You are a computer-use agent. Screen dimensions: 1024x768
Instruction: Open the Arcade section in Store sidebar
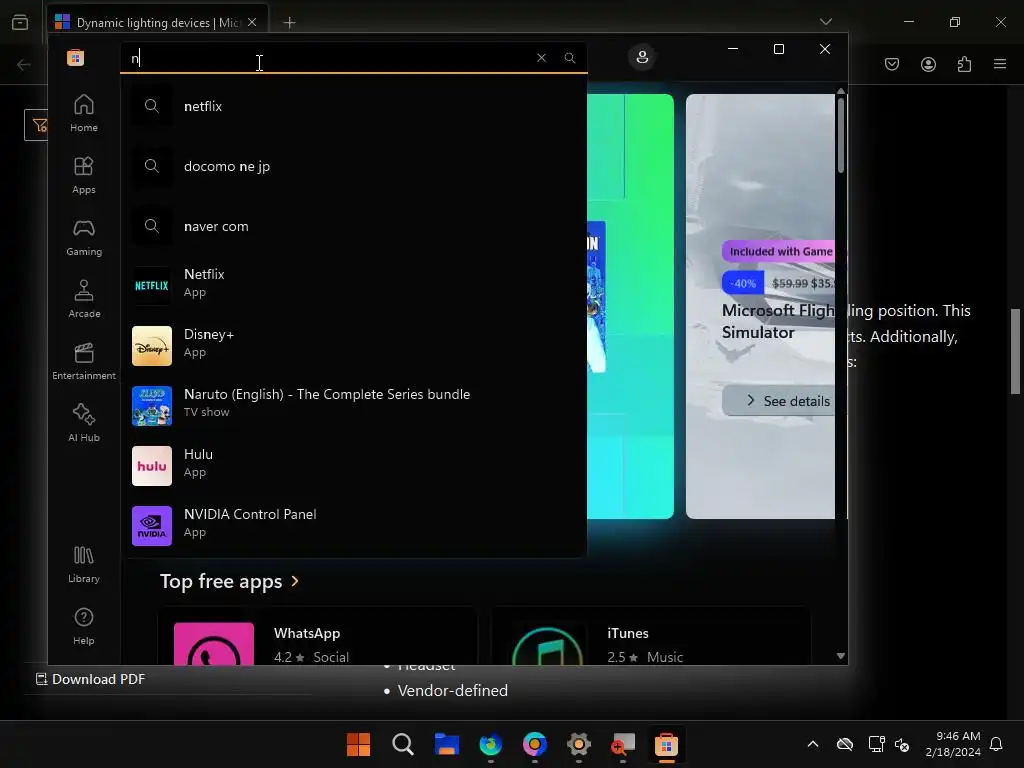pyautogui.click(x=84, y=299)
